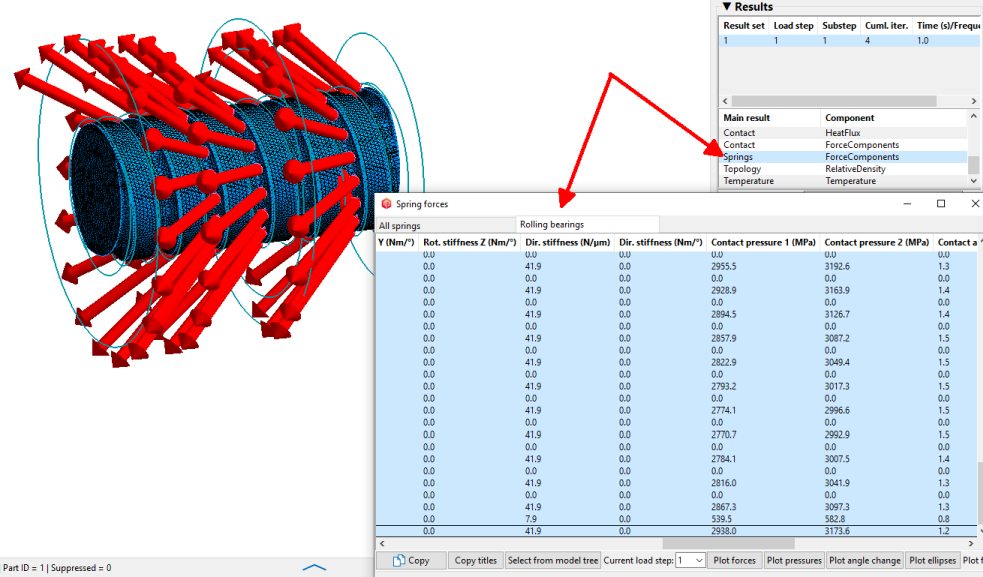Expand the blue chevron at viewport bottom
This screenshot has width=983, height=577.
point(314,567)
